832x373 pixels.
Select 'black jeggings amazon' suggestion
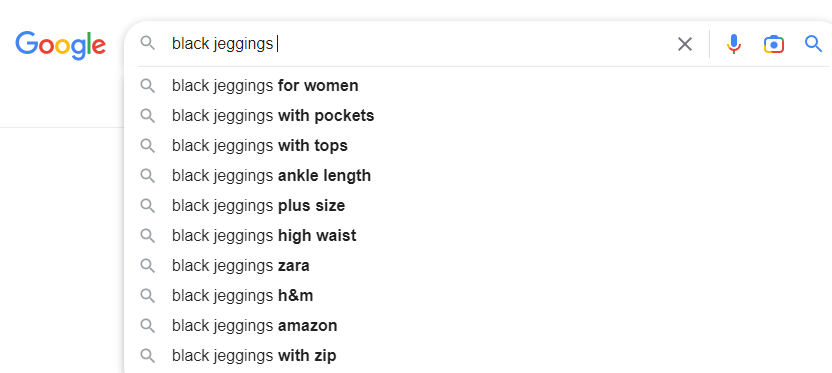478,325
